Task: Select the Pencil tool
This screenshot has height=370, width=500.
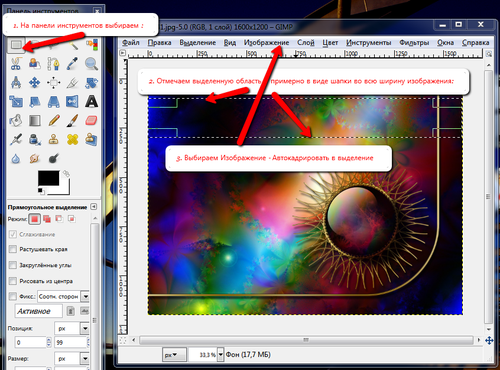Action: [53, 120]
